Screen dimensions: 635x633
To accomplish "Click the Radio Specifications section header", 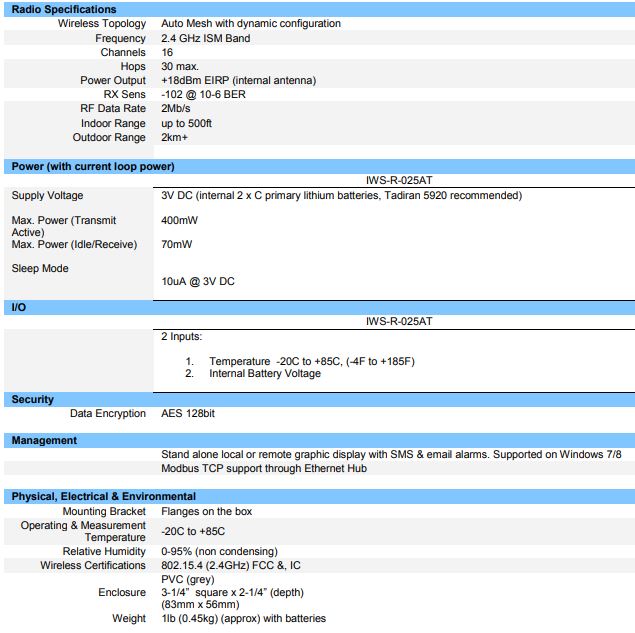I will coord(64,9).
